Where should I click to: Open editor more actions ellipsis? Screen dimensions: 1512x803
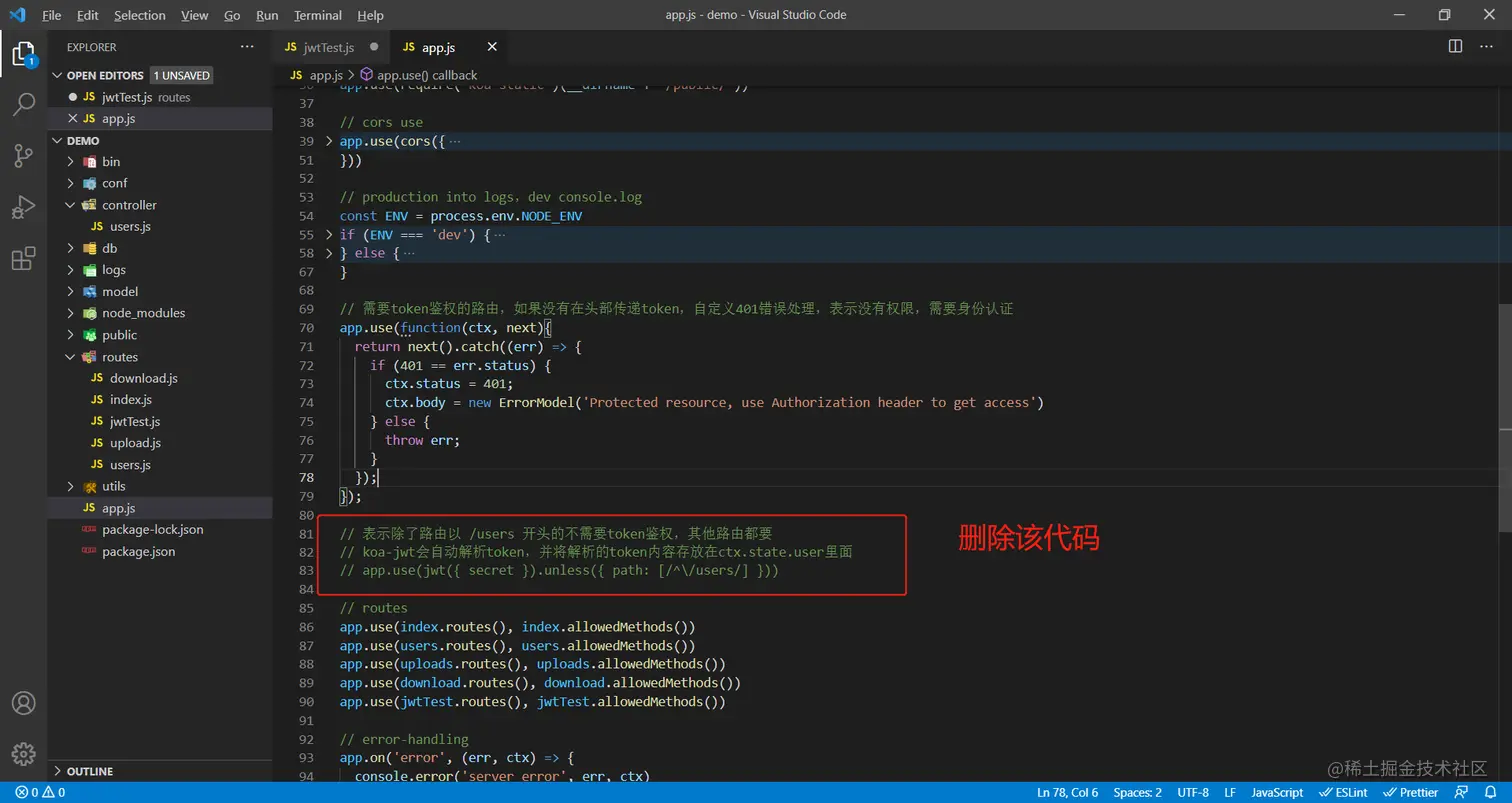pyautogui.click(x=1487, y=47)
